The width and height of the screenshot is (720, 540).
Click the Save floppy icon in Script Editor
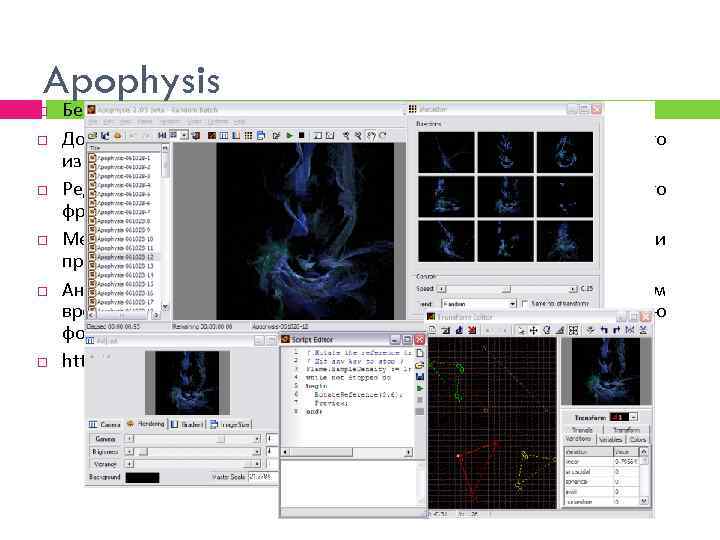click(419, 377)
